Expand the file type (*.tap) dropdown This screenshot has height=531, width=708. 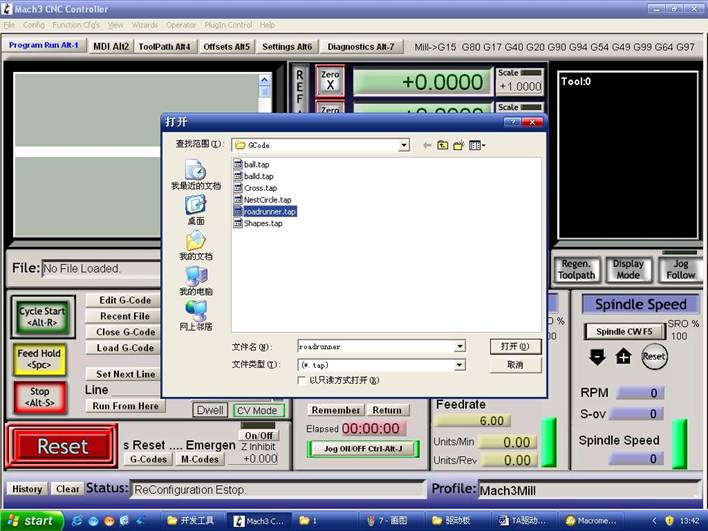click(x=460, y=365)
